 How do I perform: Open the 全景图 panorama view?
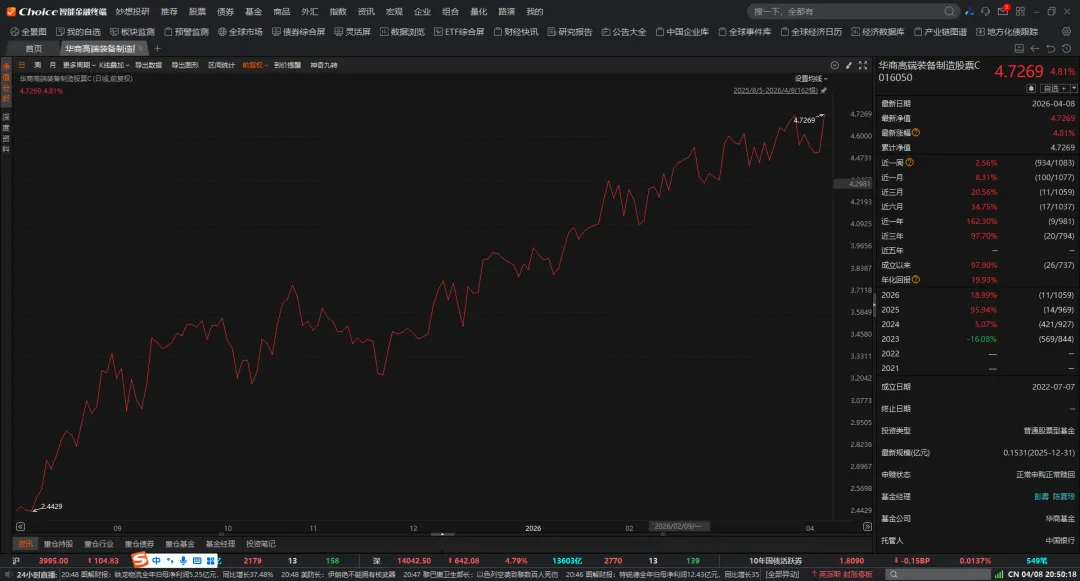pyautogui.click(x=28, y=32)
